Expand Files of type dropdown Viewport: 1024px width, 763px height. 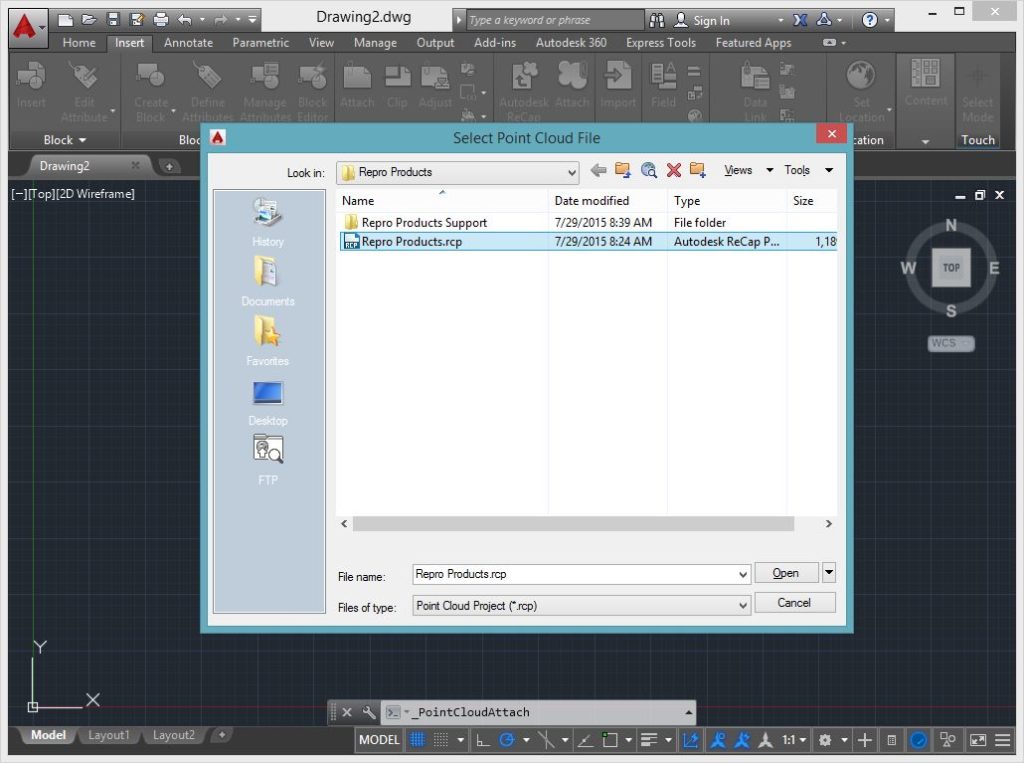(743, 606)
